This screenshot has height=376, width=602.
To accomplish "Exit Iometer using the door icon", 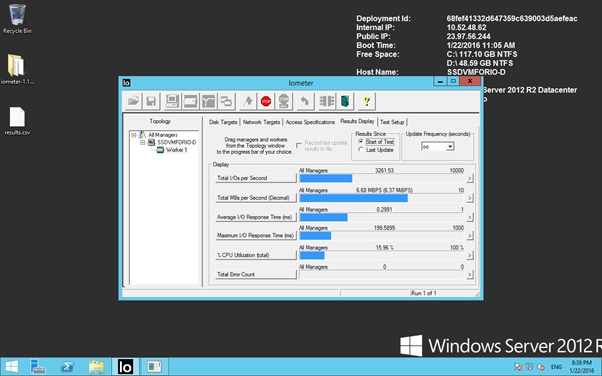I will pyautogui.click(x=345, y=101).
